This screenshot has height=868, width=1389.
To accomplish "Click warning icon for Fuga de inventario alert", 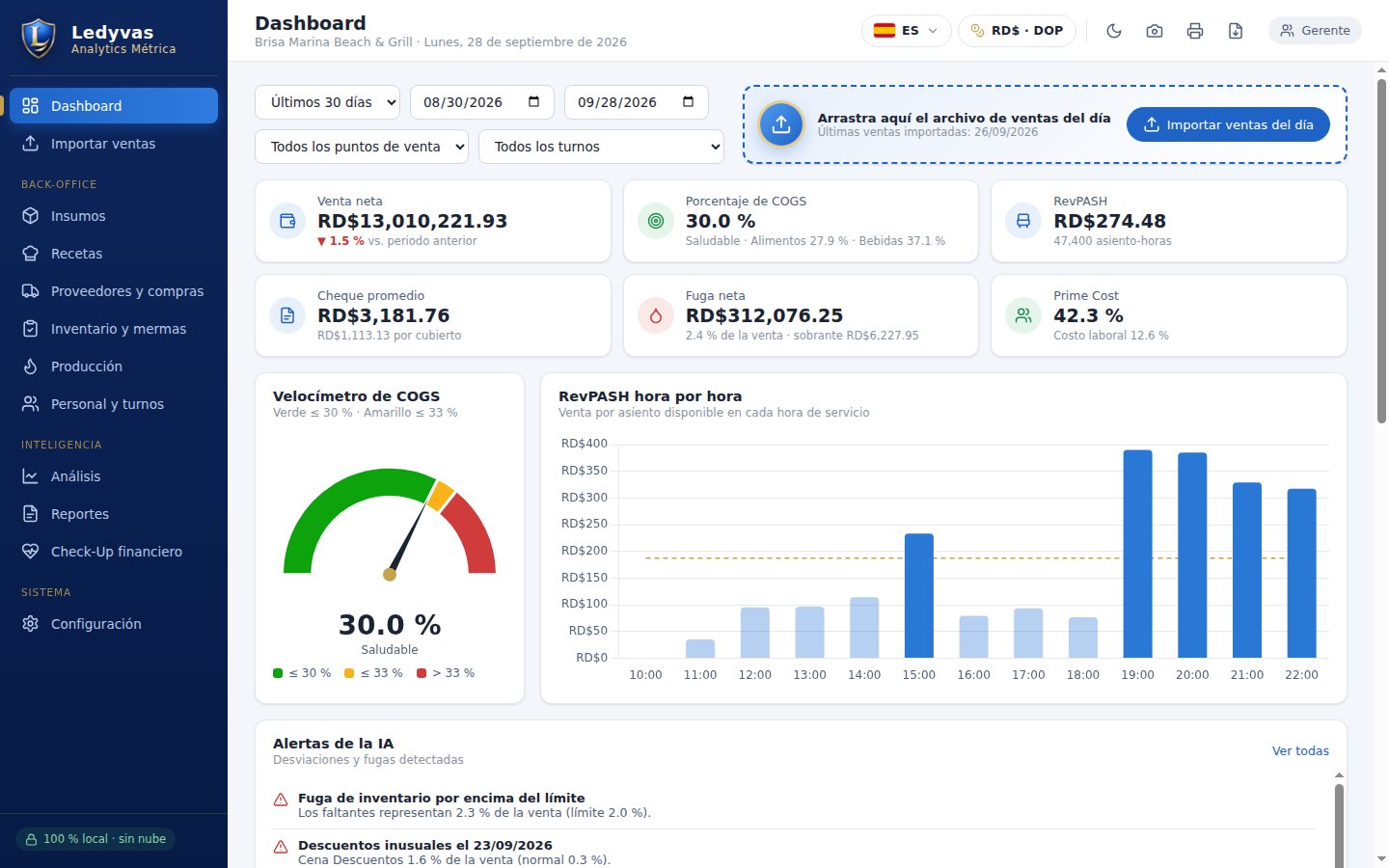I will (x=281, y=800).
